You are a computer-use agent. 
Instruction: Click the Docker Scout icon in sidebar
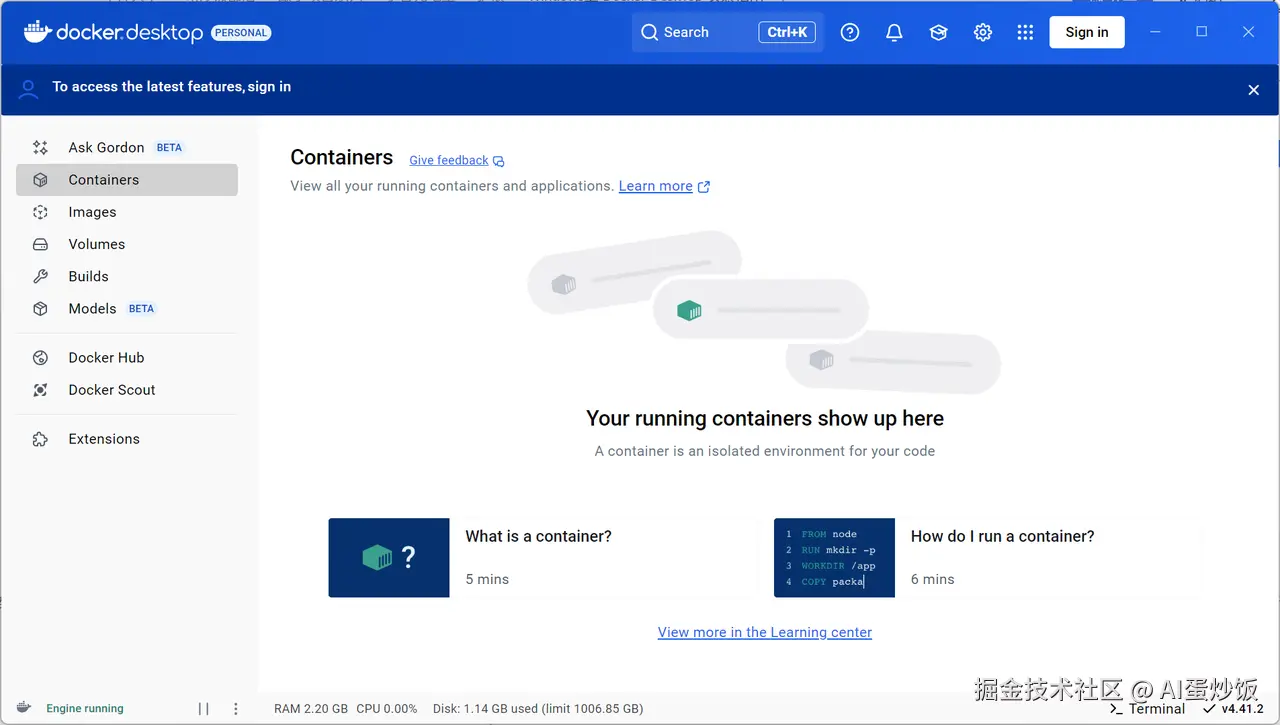coord(40,390)
